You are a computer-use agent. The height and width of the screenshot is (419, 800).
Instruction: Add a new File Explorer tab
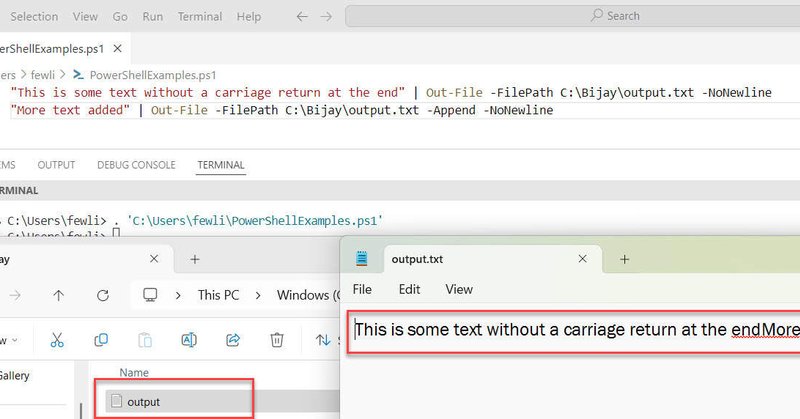pos(194,259)
